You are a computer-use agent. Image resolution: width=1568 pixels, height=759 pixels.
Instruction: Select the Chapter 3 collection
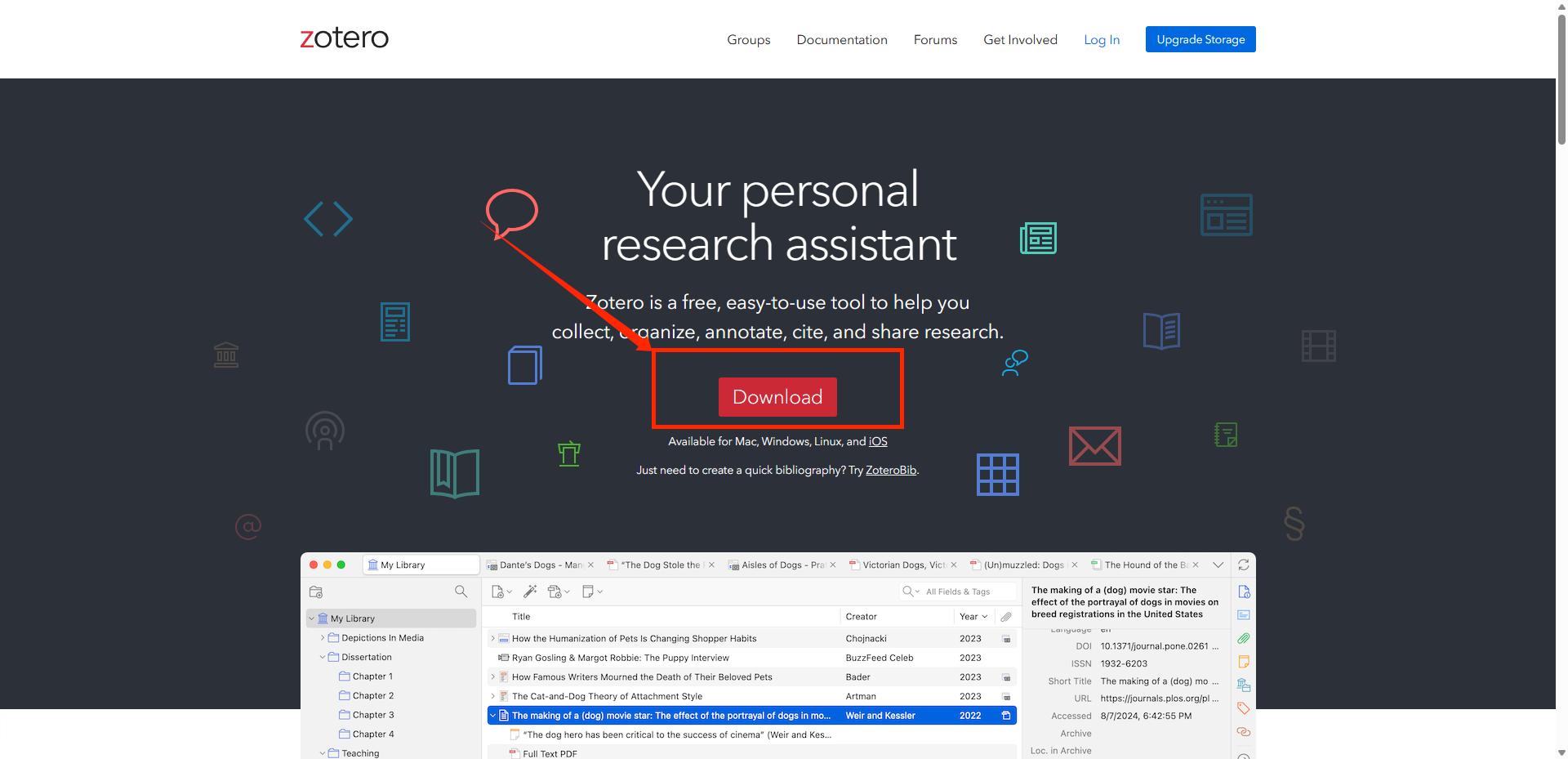[x=373, y=715]
